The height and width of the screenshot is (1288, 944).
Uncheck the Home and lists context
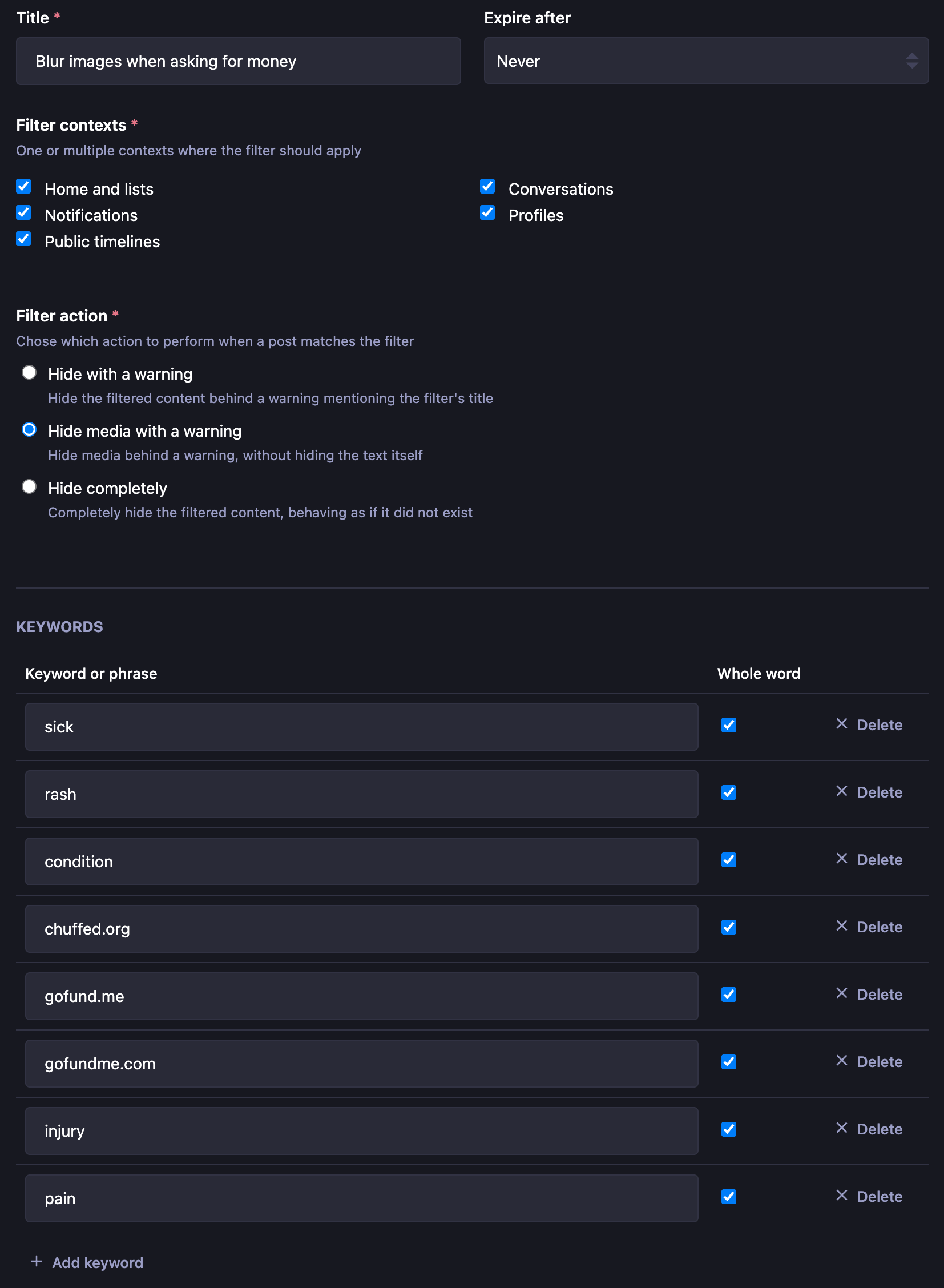(x=23, y=186)
